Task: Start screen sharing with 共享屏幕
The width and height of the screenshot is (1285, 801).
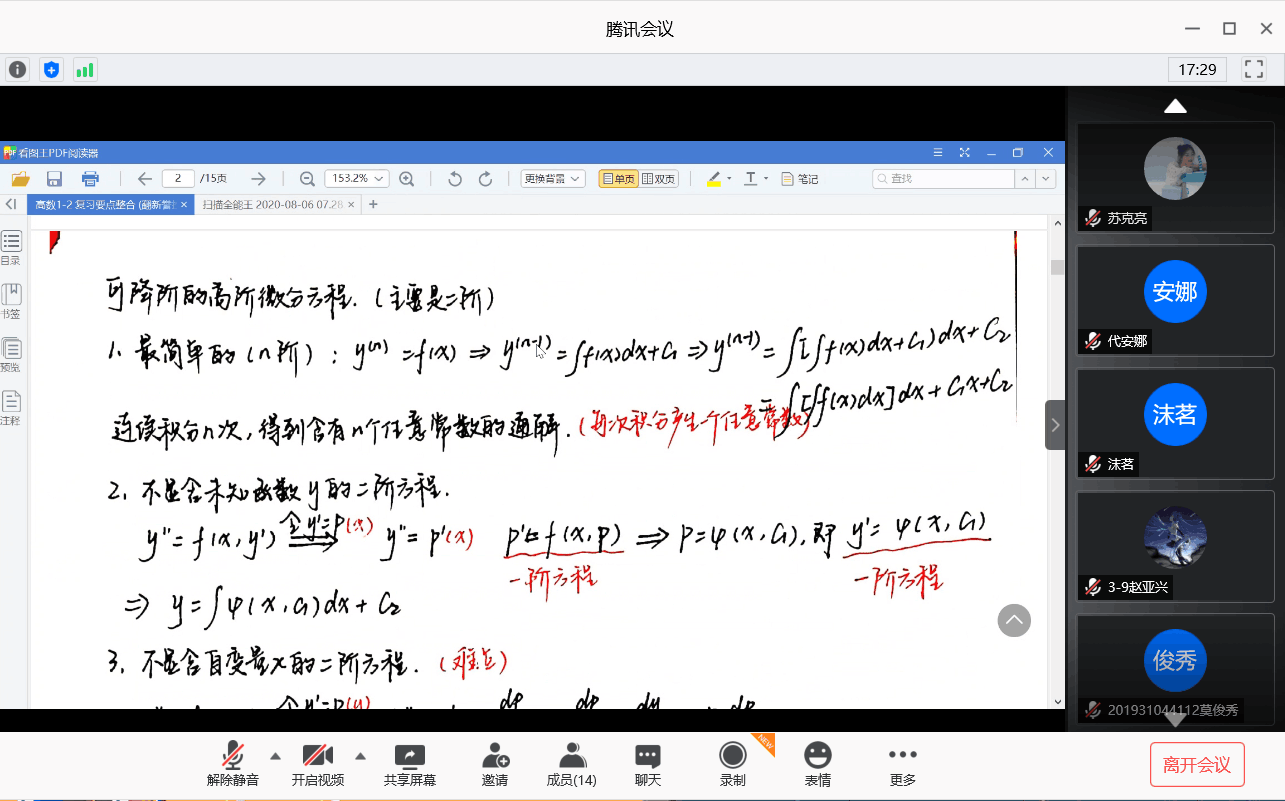Action: 410,764
